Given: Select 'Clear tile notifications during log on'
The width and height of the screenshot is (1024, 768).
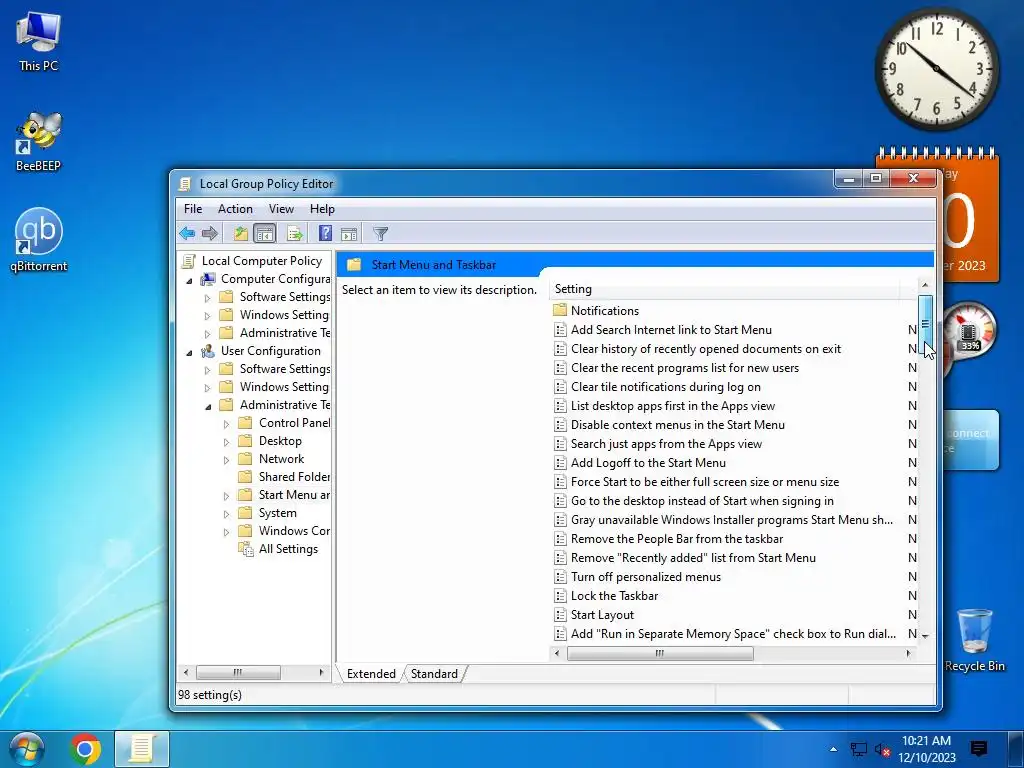Looking at the screenshot, I should (665, 387).
